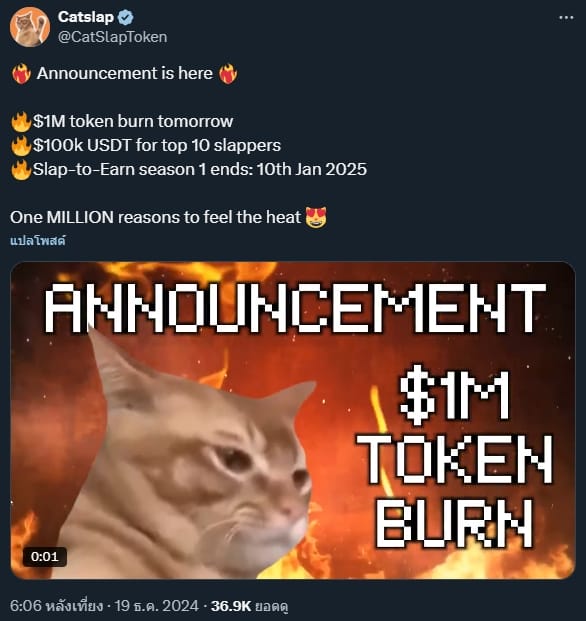This screenshot has height=621, width=586.
Task: Click the Catslap display name
Action: pyautogui.click(x=86, y=17)
